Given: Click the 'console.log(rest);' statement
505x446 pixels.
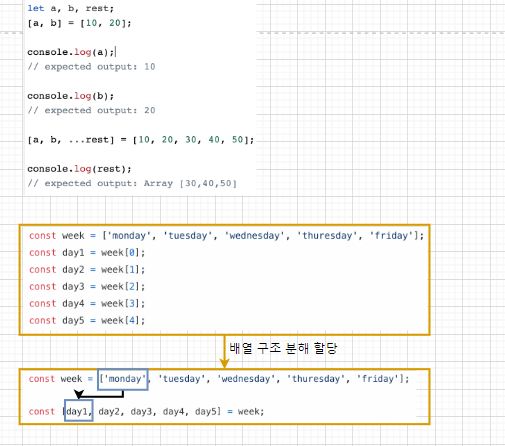Looking at the screenshot, I should point(79,169).
